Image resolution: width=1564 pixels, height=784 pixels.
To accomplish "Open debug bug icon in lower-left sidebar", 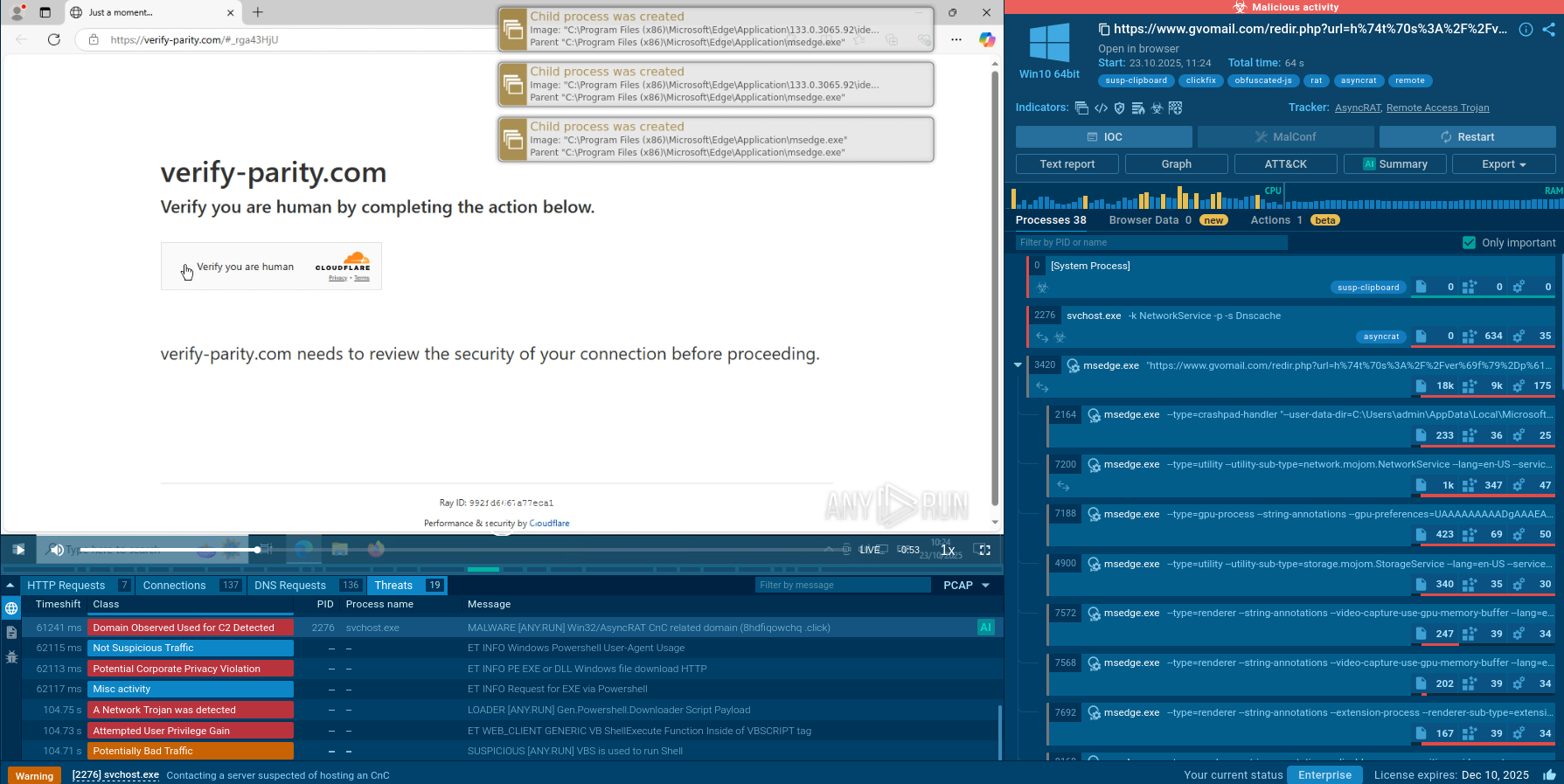I will pos(11,656).
